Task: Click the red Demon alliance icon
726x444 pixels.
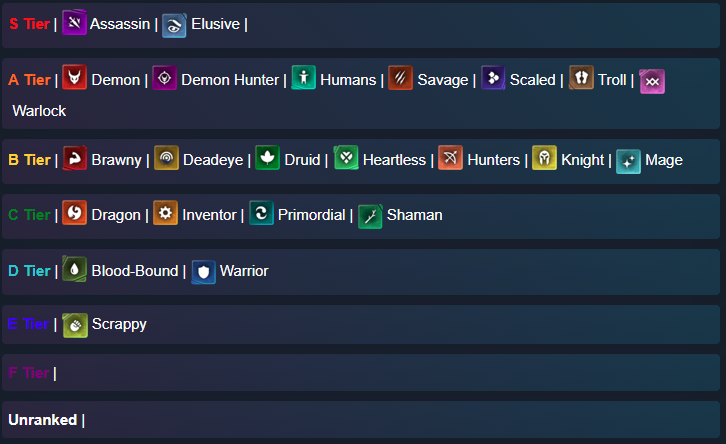Action: click(75, 79)
